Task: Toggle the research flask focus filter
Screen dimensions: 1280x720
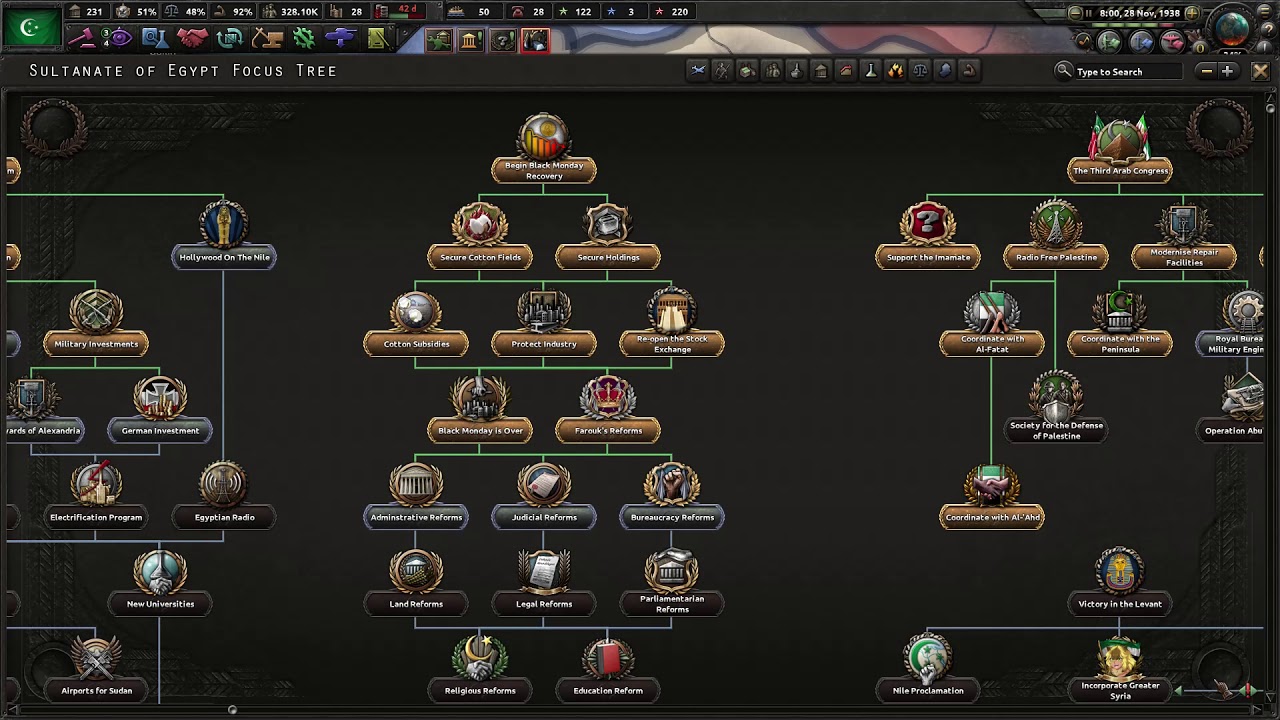Action: 870,70
